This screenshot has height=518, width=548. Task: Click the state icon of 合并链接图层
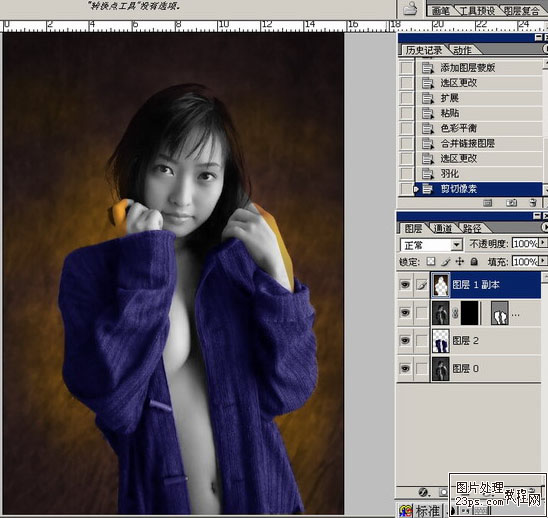[x=427, y=143]
